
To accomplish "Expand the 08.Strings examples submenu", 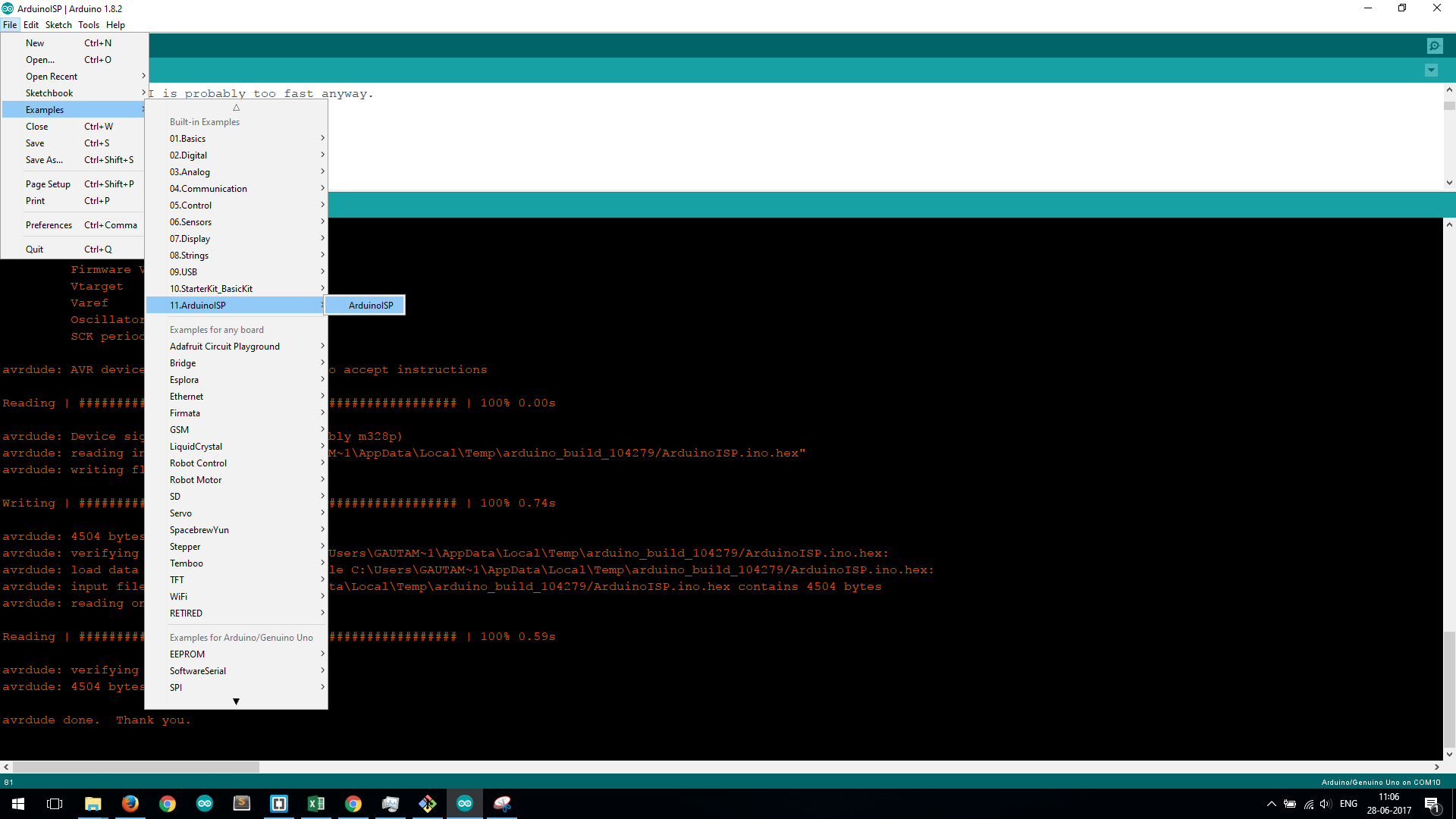I will tap(237, 256).
